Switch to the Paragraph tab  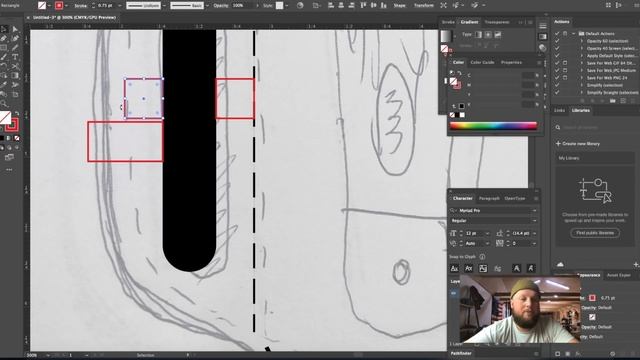[x=489, y=198]
